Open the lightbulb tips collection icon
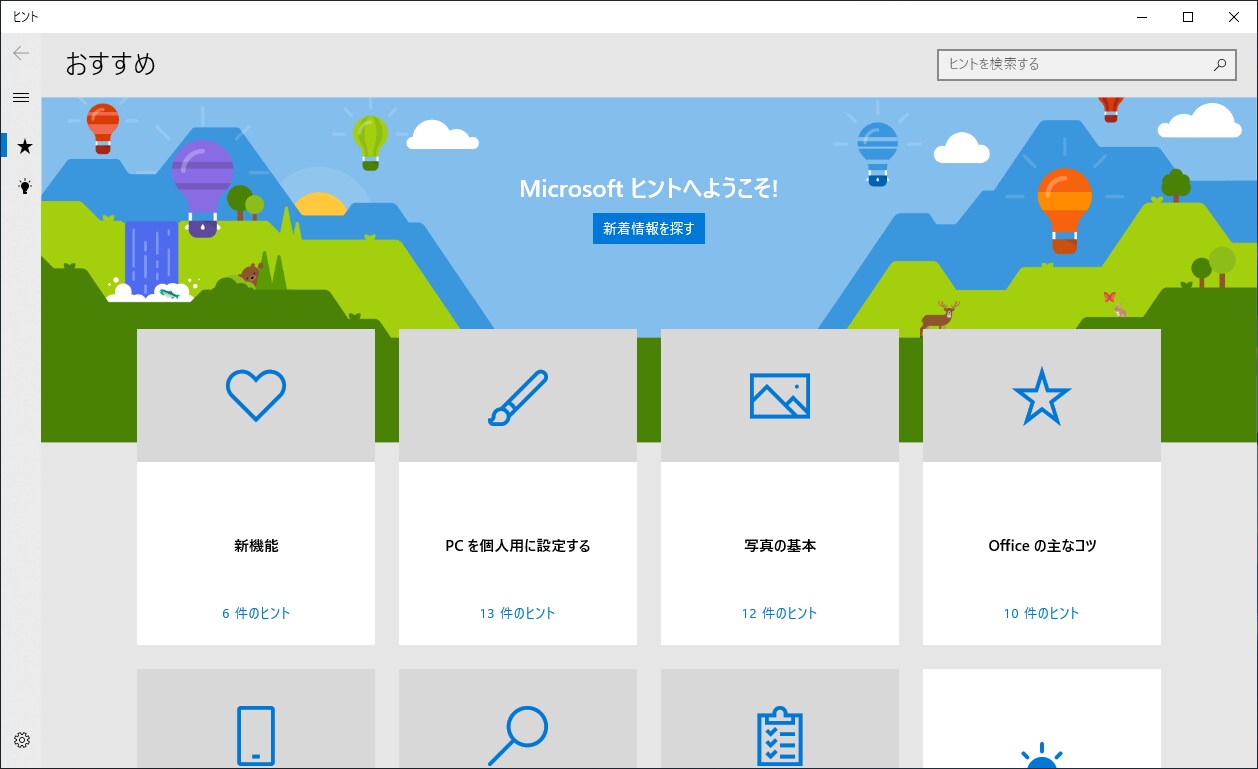Screen dimensions: 1258x769 point(25,187)
